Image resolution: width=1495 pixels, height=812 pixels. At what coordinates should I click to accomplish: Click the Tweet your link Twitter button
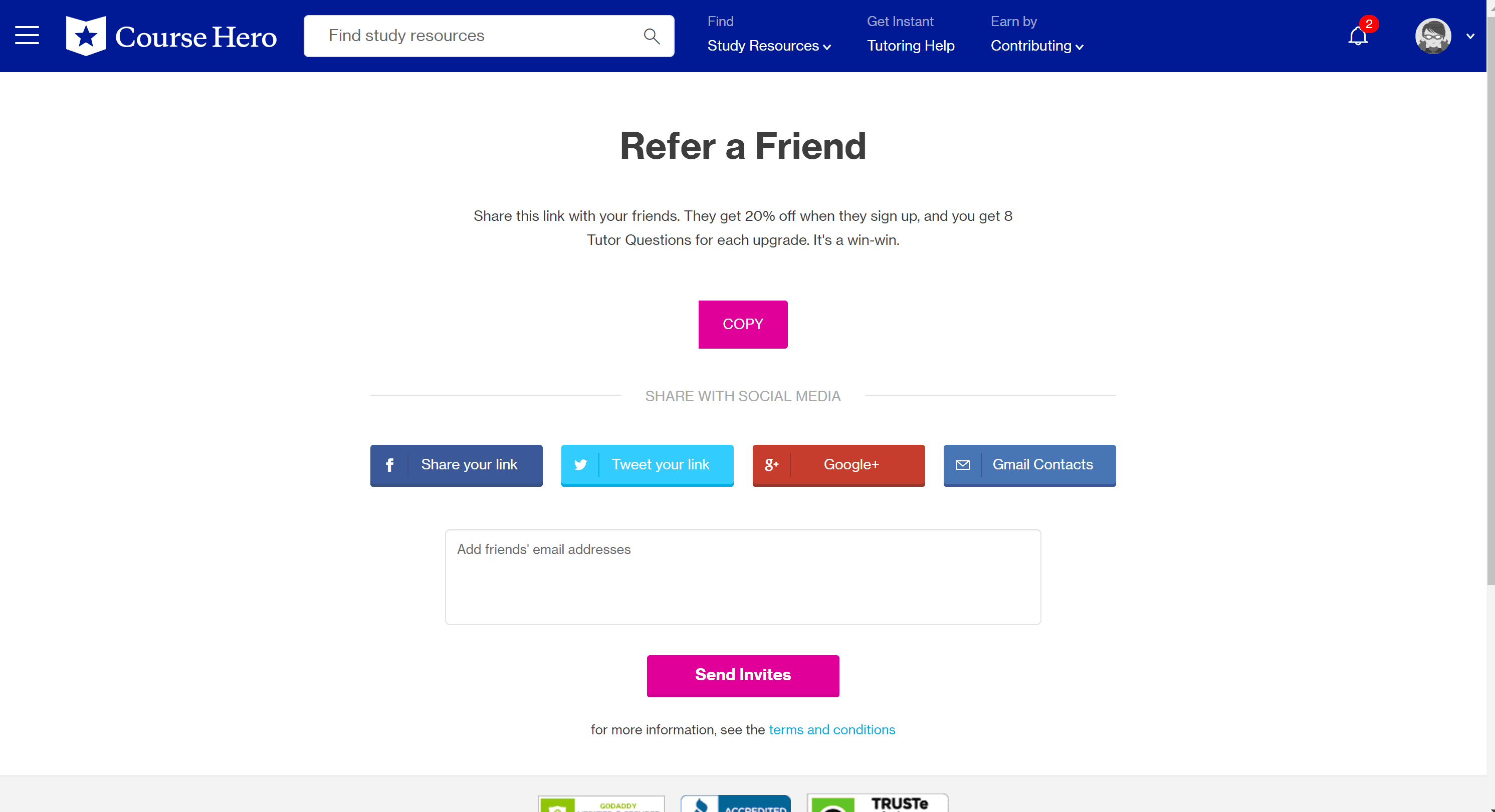pos(647,464)
